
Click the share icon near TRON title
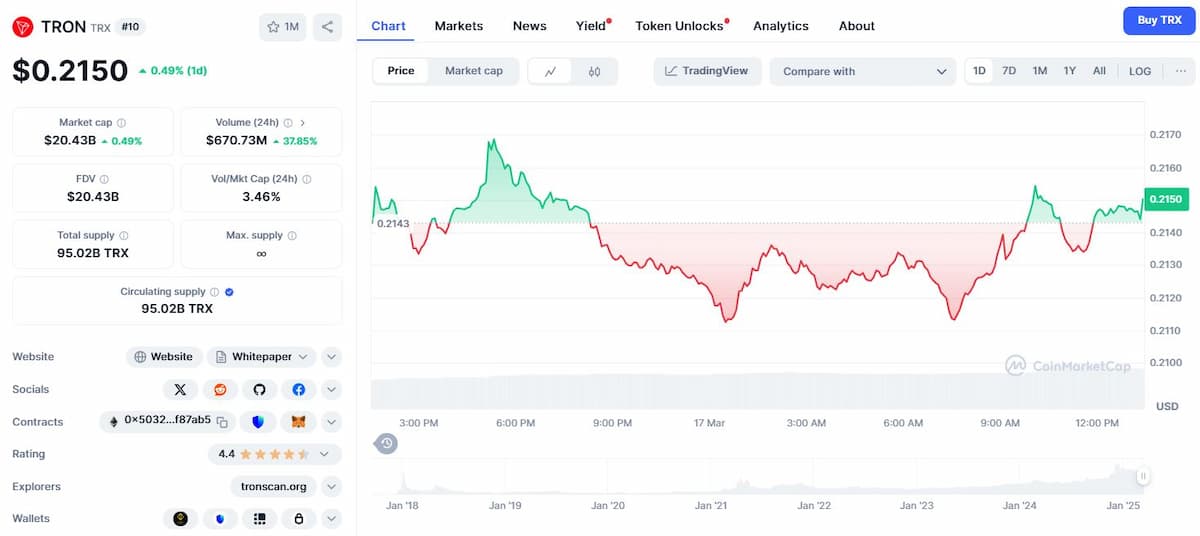(327, 27)
